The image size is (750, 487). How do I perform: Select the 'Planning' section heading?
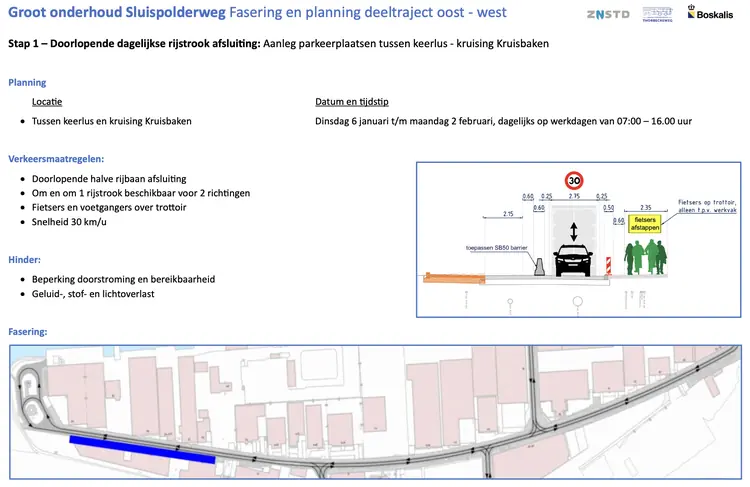point(27,83)
